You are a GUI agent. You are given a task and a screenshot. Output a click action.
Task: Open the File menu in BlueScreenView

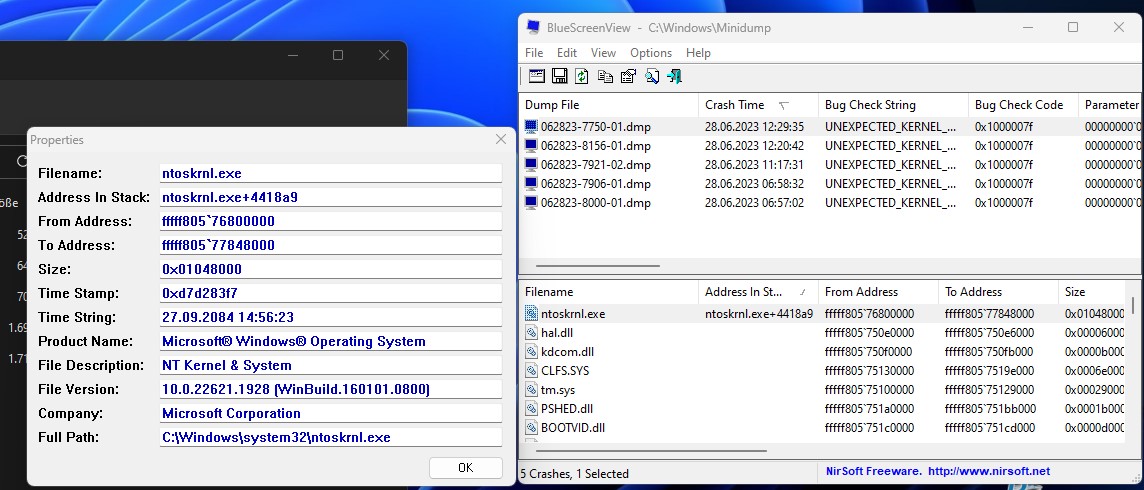[534, 52]
